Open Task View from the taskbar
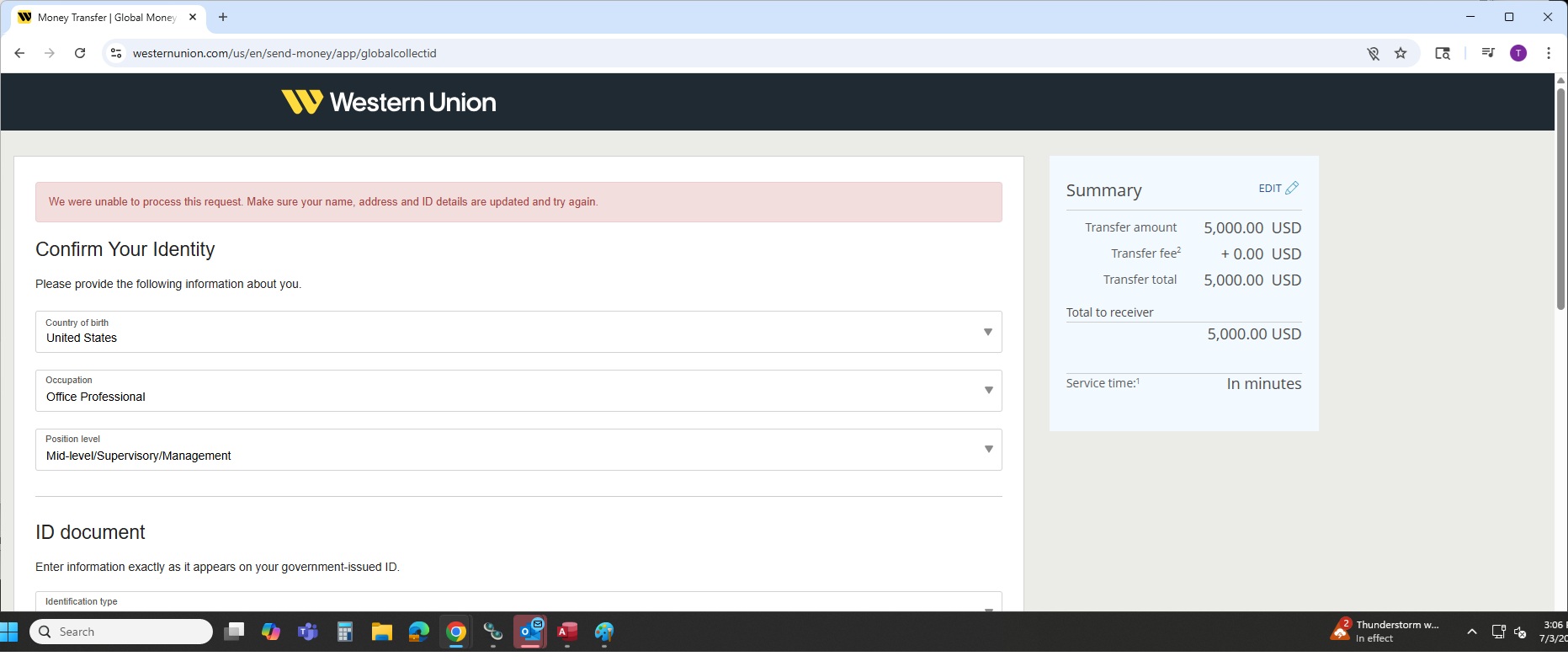This screenshot has height=672, width=1568. click(x=234, y=632)
